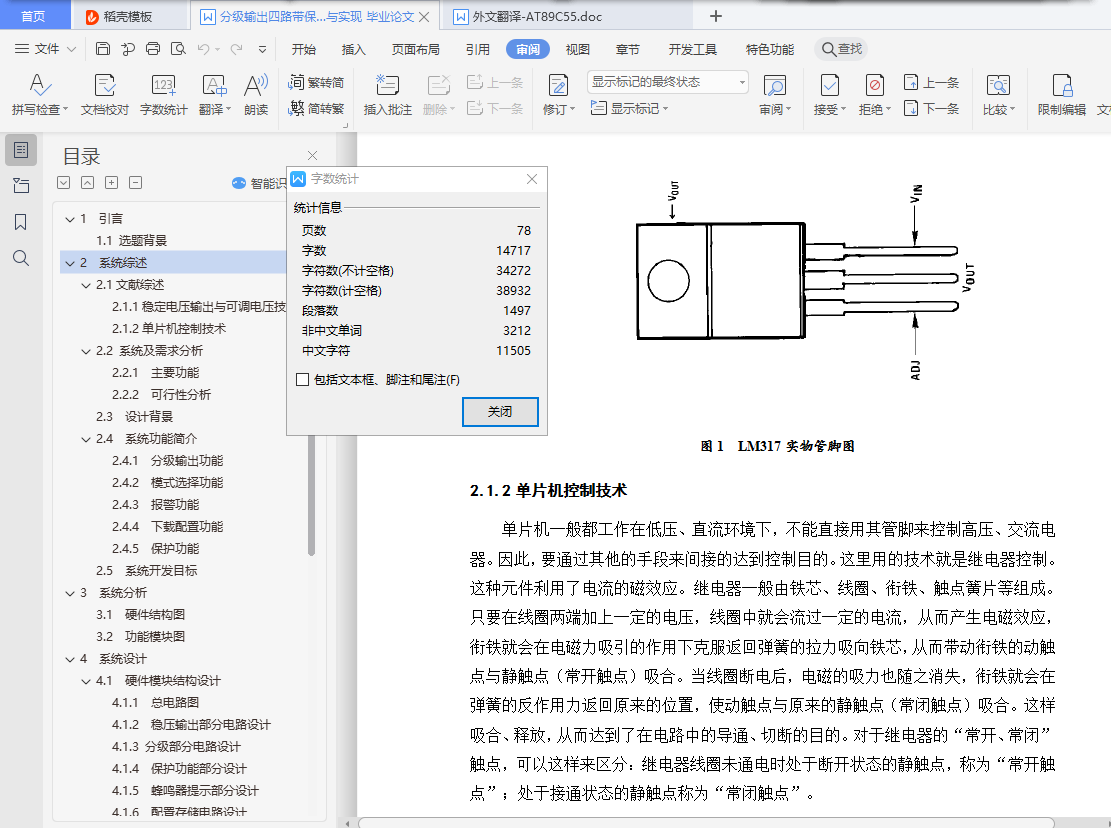Screen dimensions: 1111x828
Task: Click expand-all plus button in outline panel
Action: [x=111, y=183]
